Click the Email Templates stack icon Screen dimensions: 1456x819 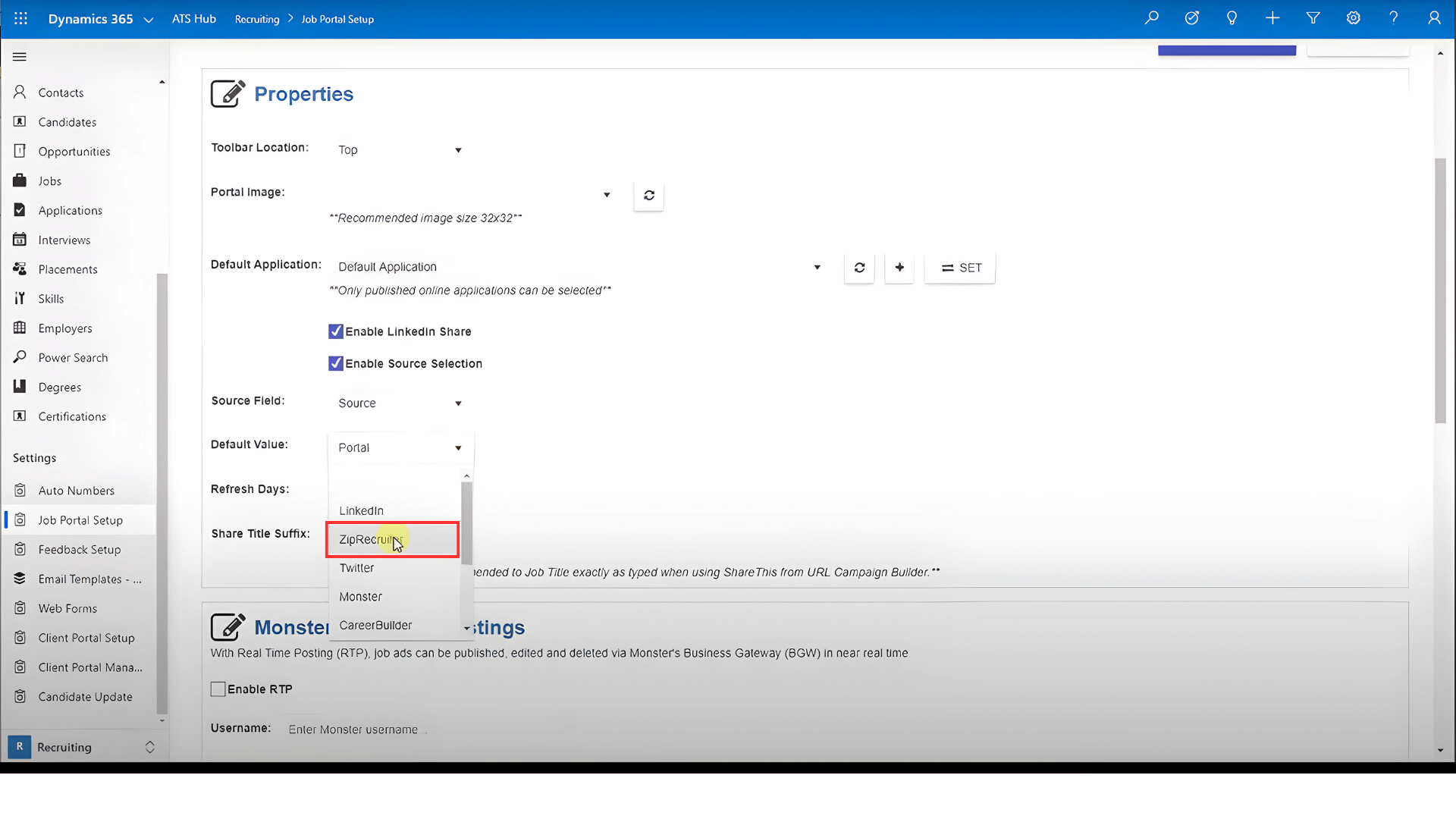(x=20, y=579)
